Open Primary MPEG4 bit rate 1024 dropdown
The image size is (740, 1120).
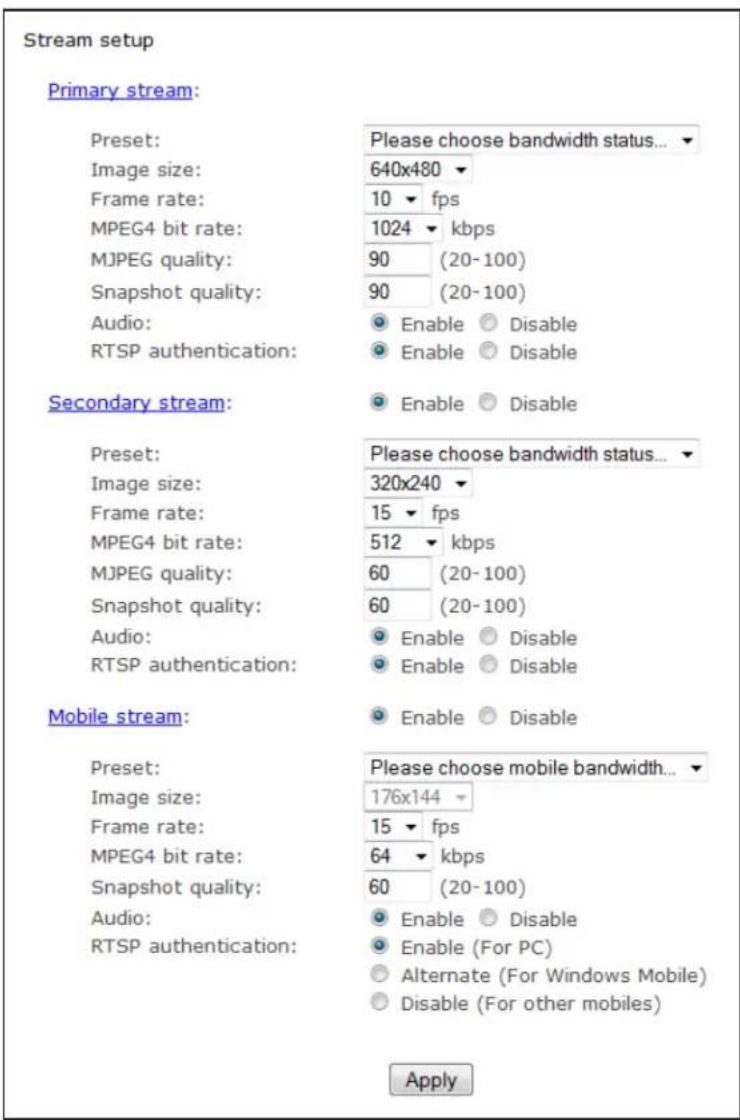[404, 229]
